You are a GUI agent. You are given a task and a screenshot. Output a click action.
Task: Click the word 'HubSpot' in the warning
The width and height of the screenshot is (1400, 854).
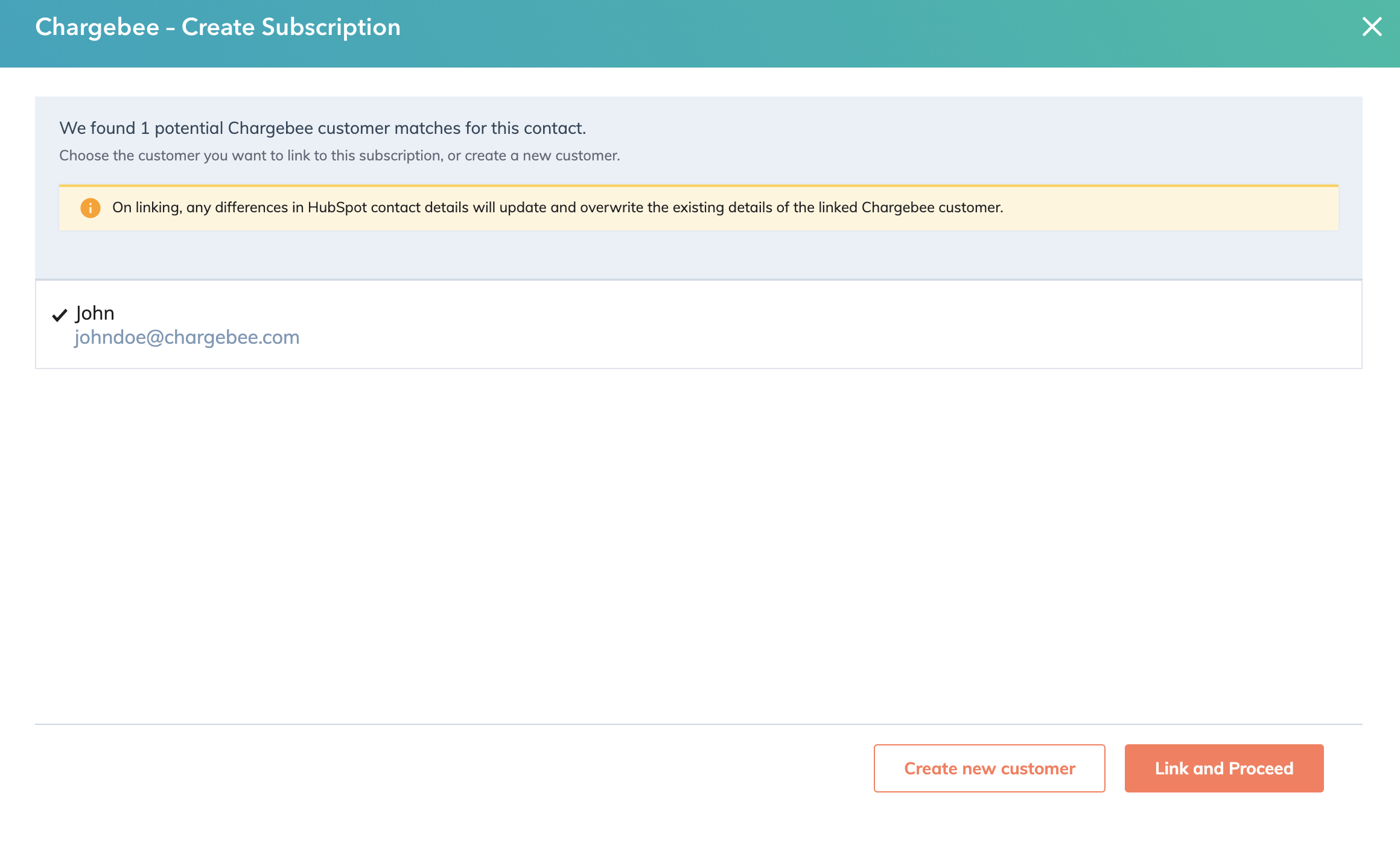tap(337, 207)
